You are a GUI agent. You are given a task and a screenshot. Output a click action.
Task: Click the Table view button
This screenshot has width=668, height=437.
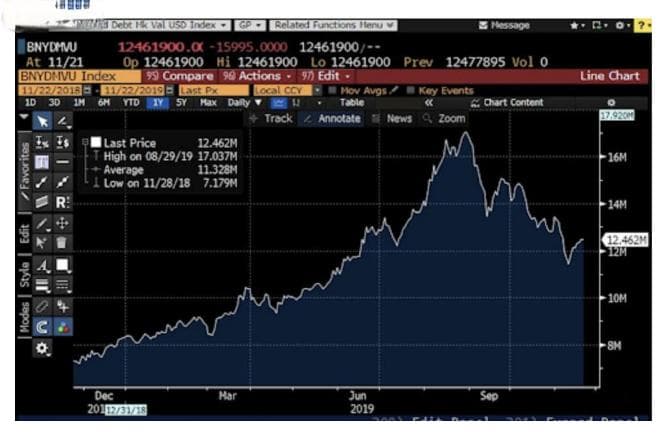pos(352,103)
